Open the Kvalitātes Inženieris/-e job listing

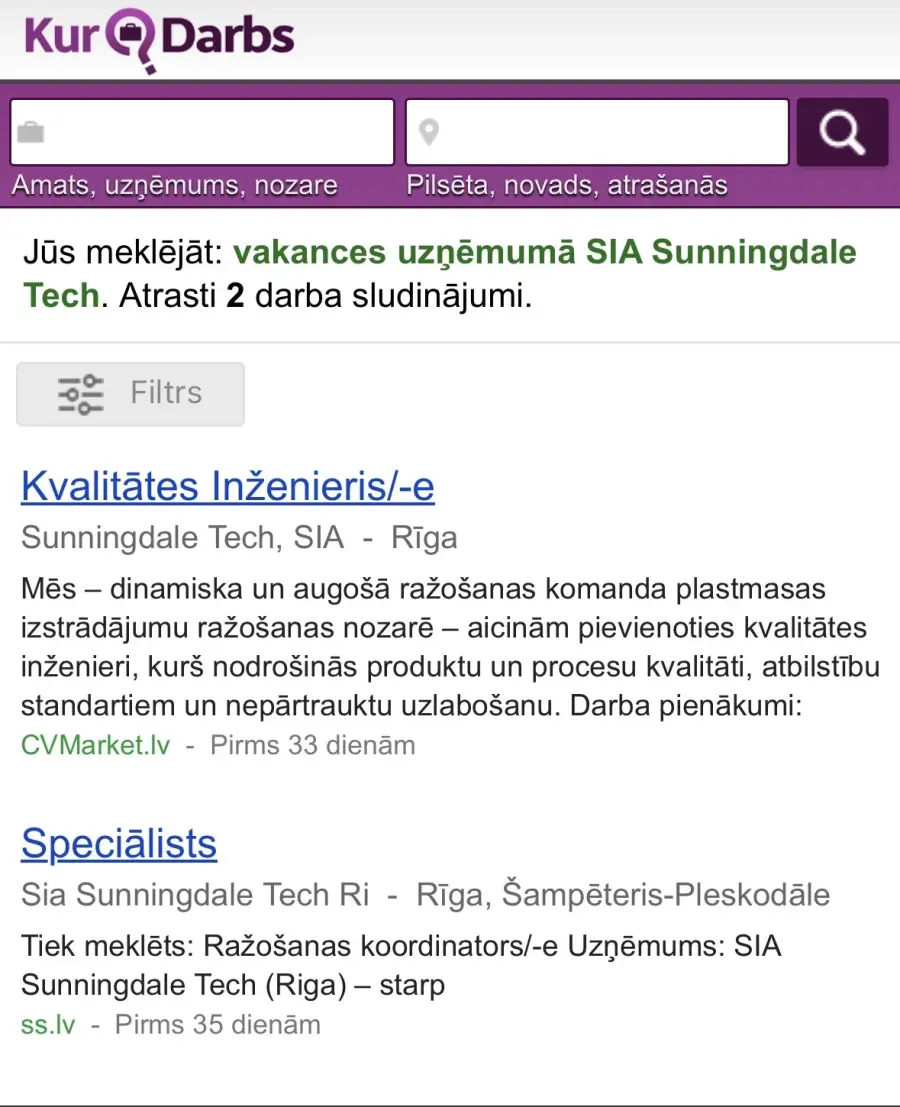(227, 486)
